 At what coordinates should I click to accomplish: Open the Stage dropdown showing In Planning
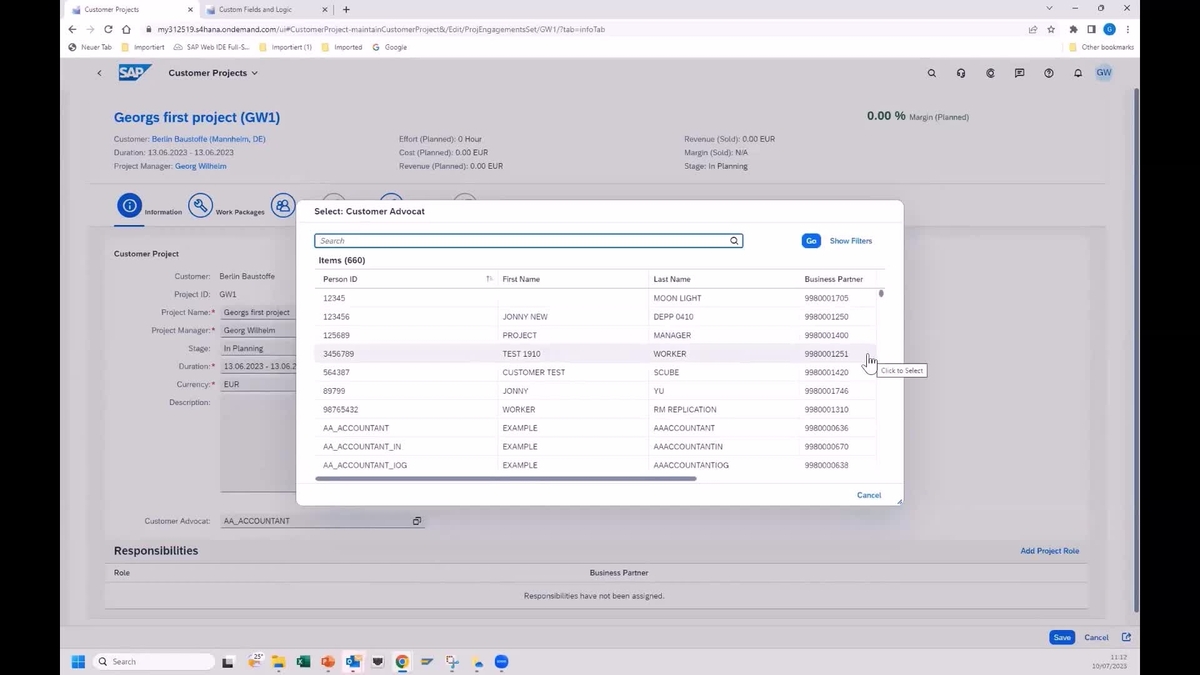[x=243, y=348]
